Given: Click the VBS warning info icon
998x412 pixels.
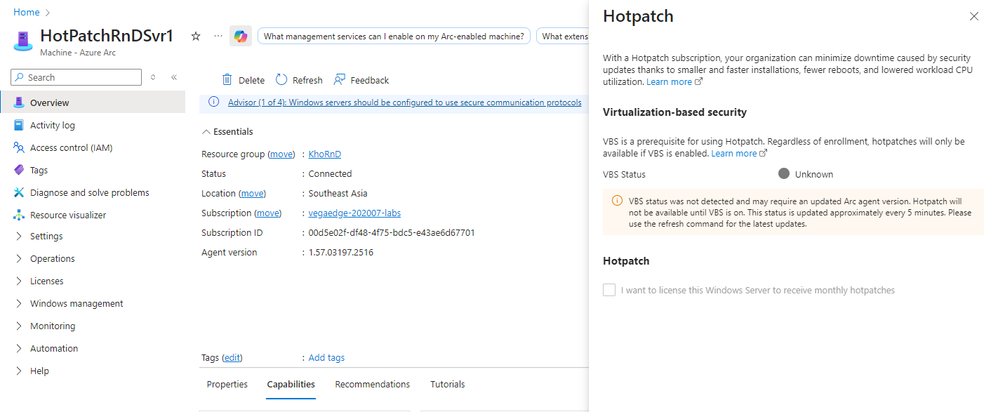Looking at the screenshot, I should 616,201.
